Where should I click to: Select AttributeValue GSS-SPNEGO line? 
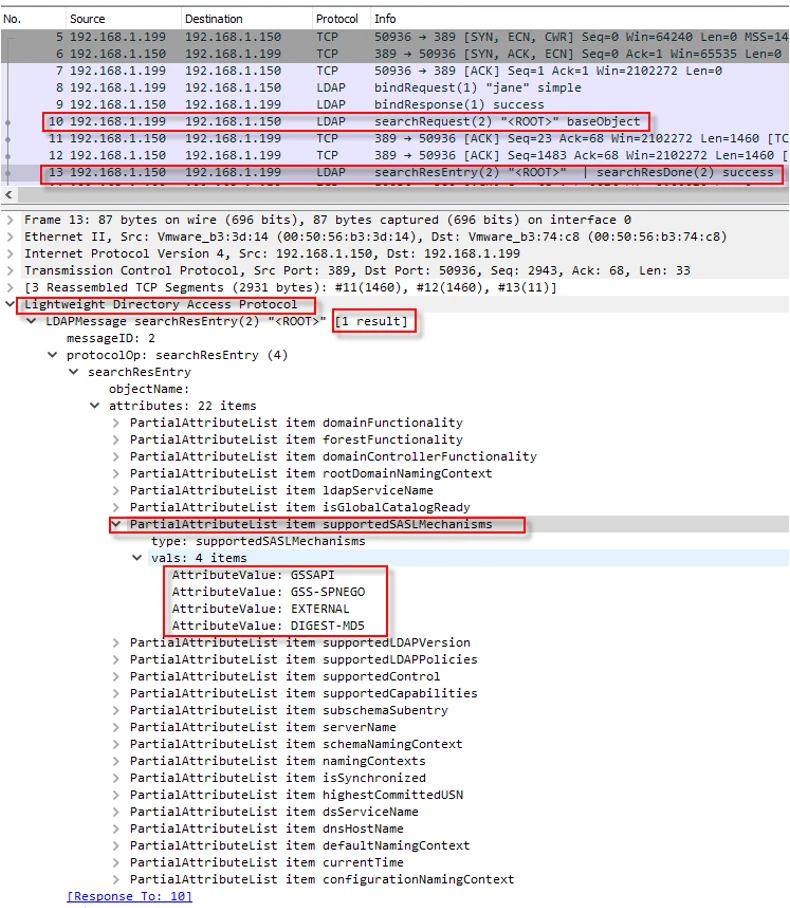[x=268, y=592]
